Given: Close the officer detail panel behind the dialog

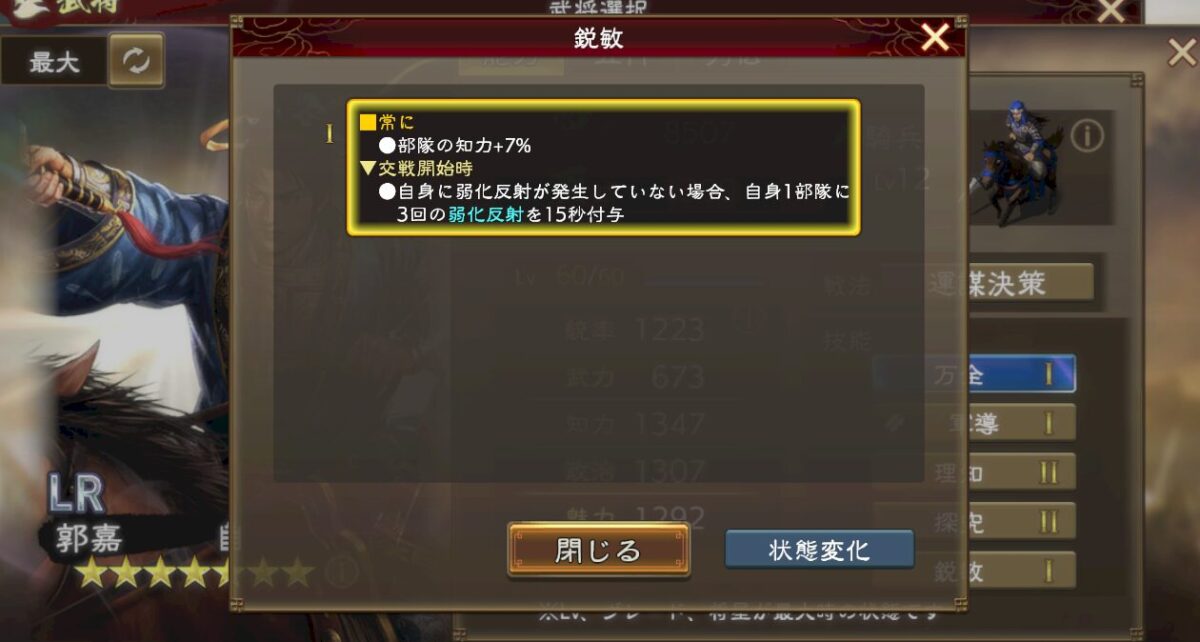Looking at the screenshot, I should click(x=1181, y=52).
